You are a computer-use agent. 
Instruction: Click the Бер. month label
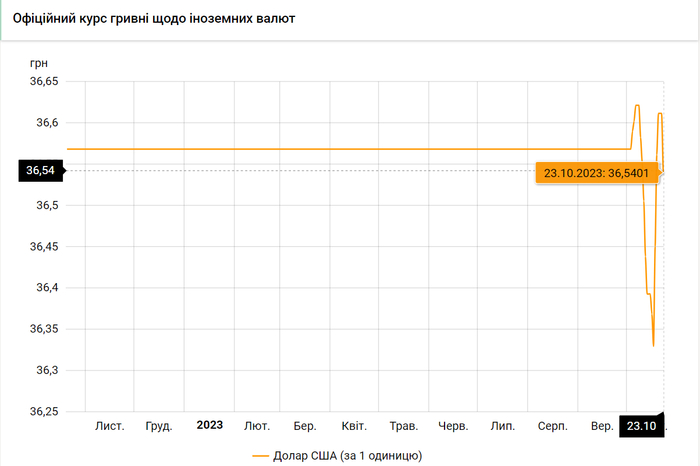[305, 426]
